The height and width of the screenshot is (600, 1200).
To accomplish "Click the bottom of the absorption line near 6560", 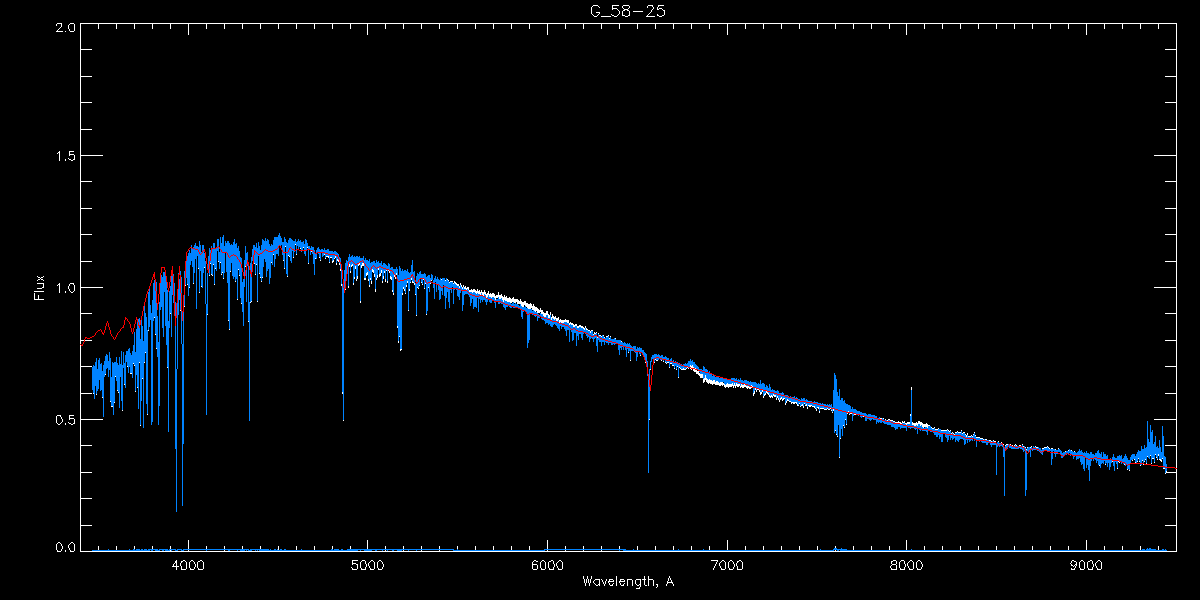I will pyautogui.click(x=649, y=470).
